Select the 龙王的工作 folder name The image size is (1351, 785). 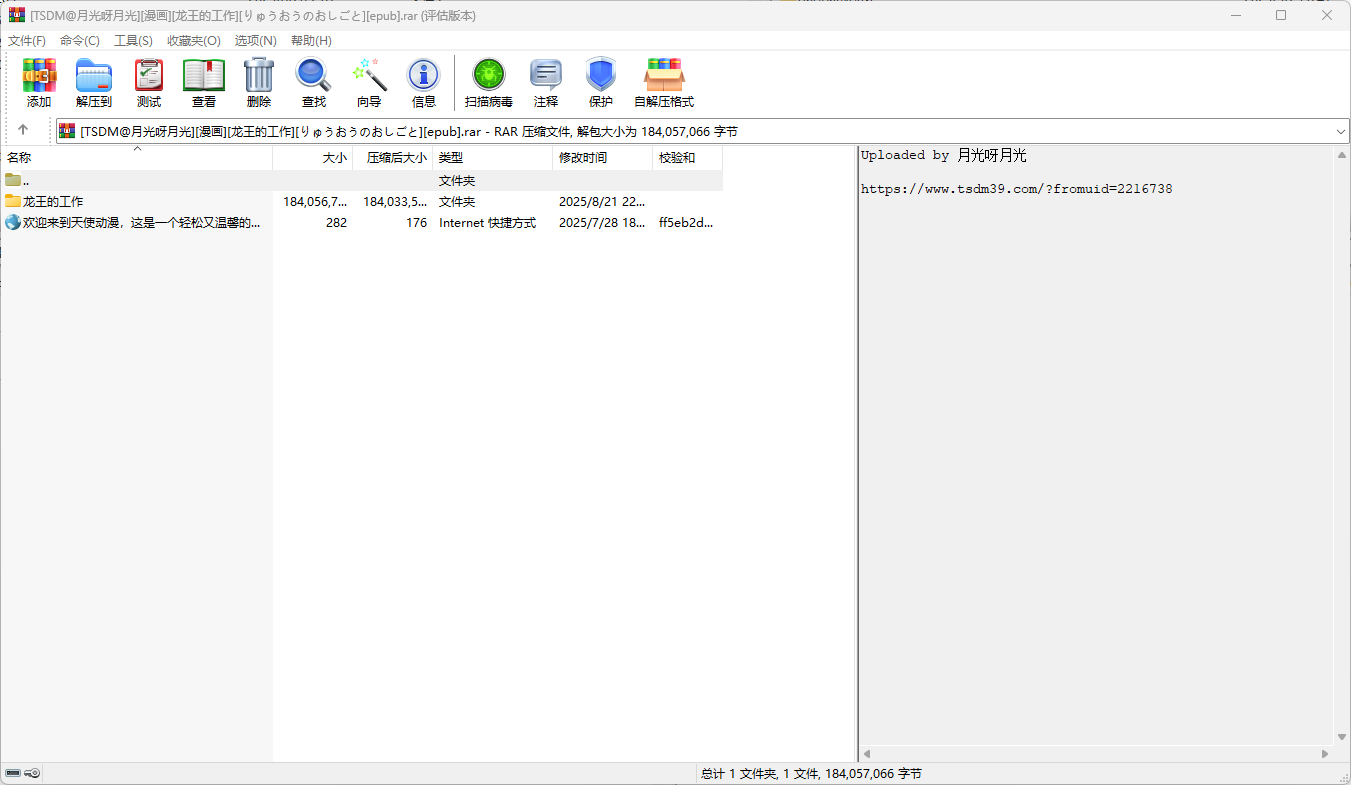[x=53, y=201]
